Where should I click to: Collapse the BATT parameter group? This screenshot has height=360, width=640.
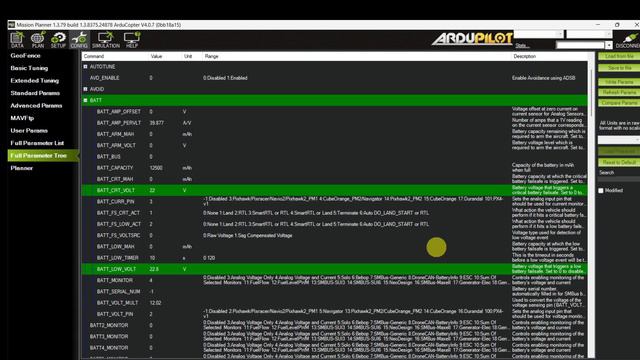(85, 100)
